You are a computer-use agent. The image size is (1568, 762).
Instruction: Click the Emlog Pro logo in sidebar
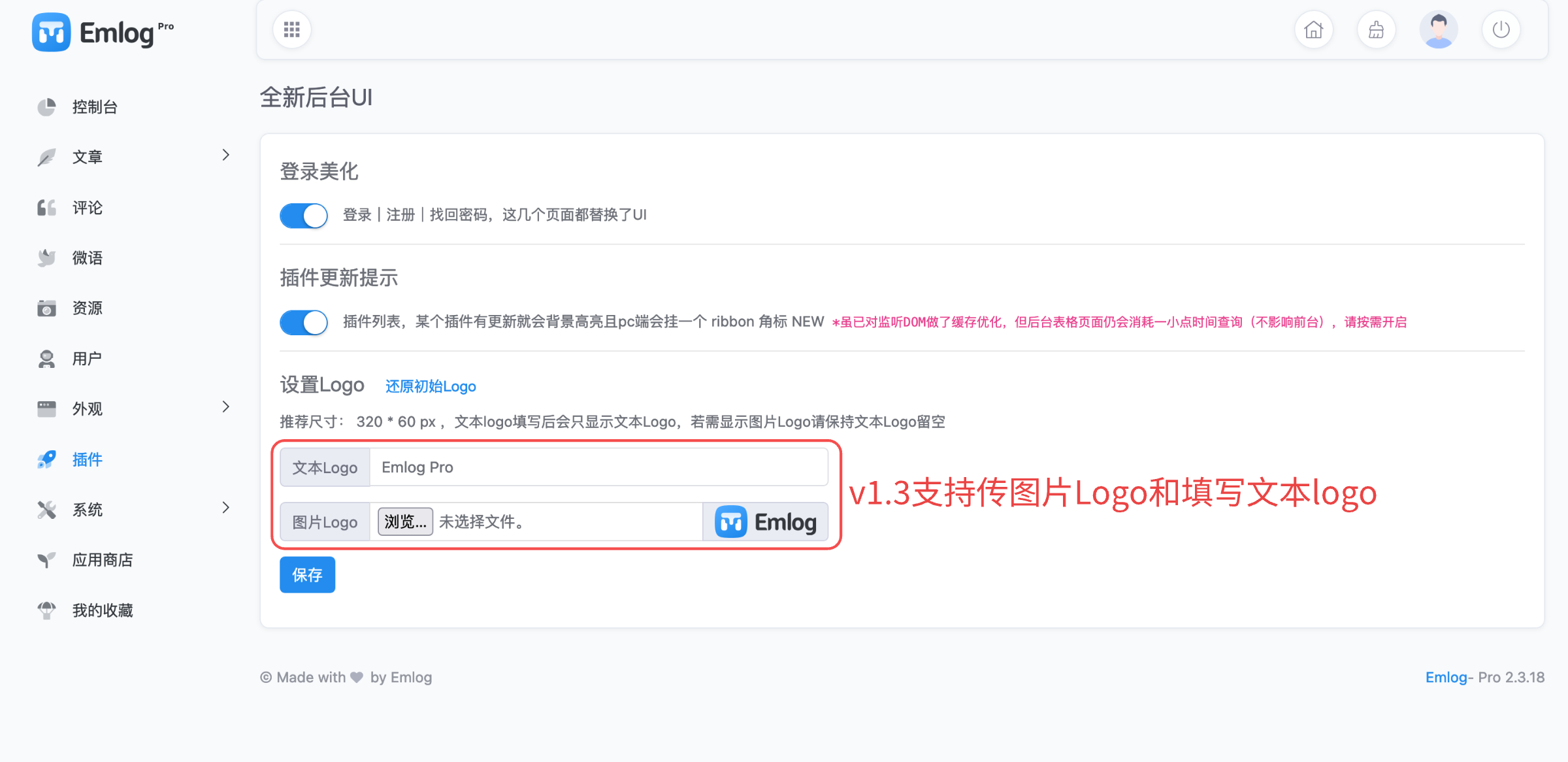click(x=103, y=32)
